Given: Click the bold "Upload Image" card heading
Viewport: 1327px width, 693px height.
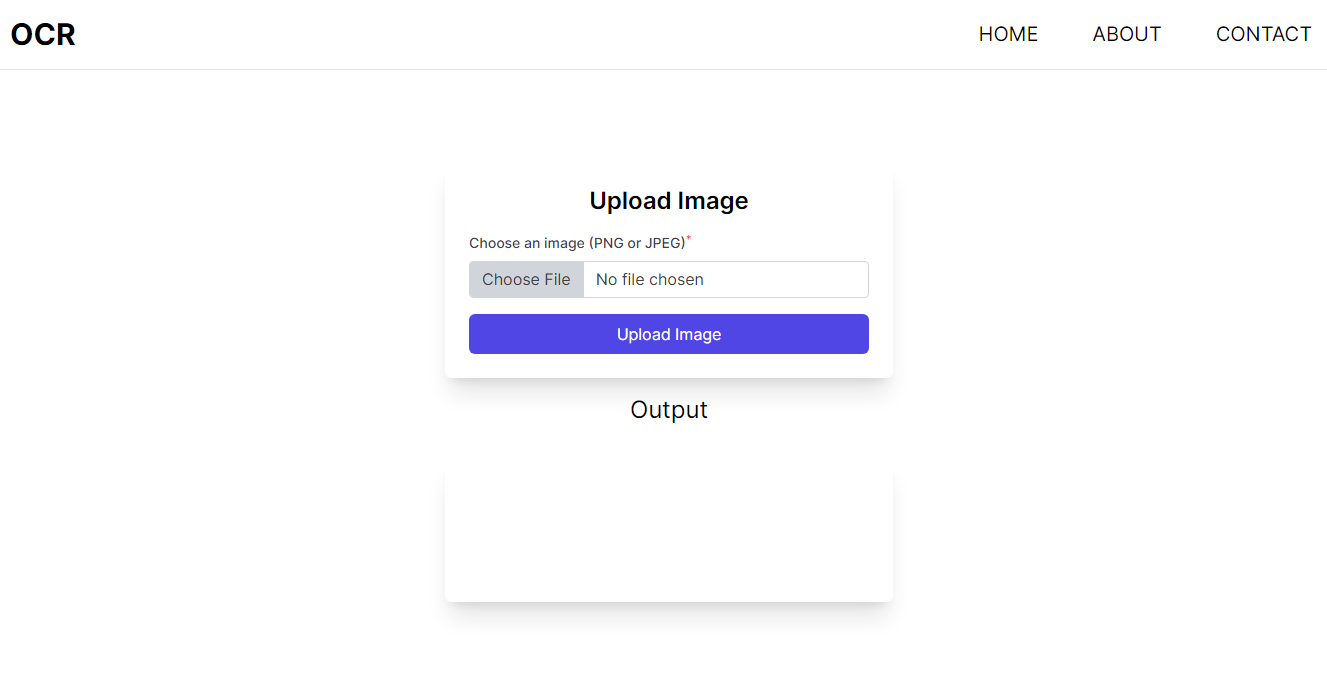Looking at the screenshot, I should click(668, 201).
